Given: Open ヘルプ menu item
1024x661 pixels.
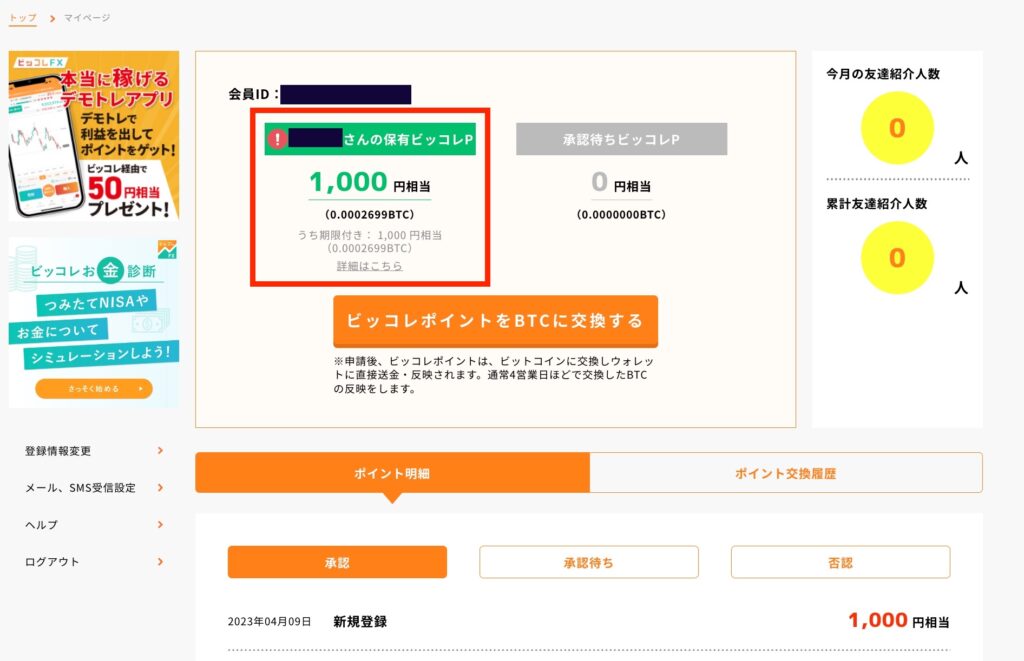Looking at the screenshot, I should coord(93,524).
